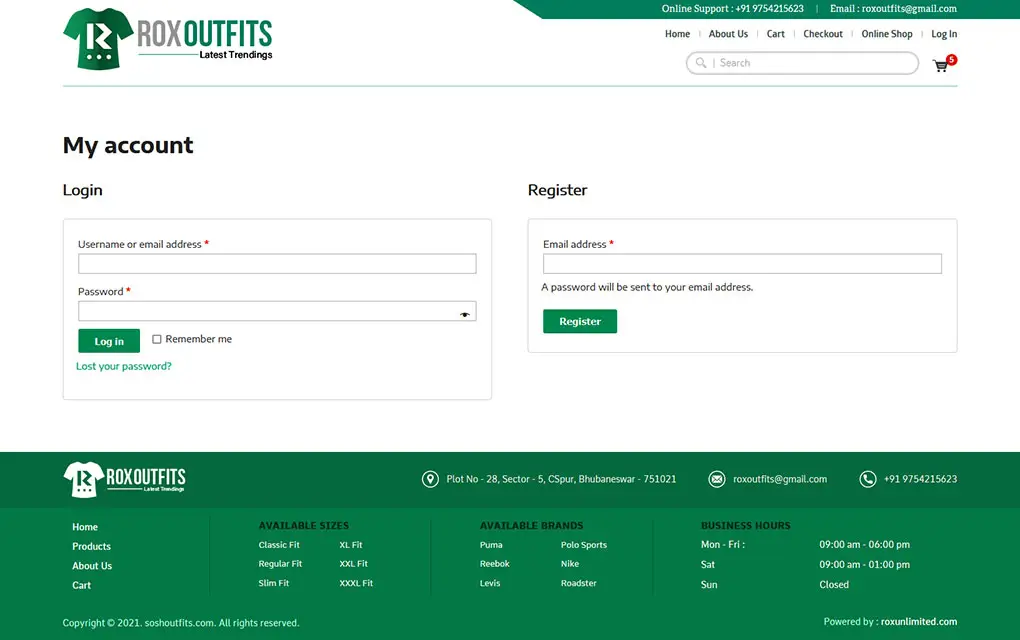Image resolution: width=1020 pixels, height=640 pixels.
Task: Click the Register email address field
Action: click(742, 264)
